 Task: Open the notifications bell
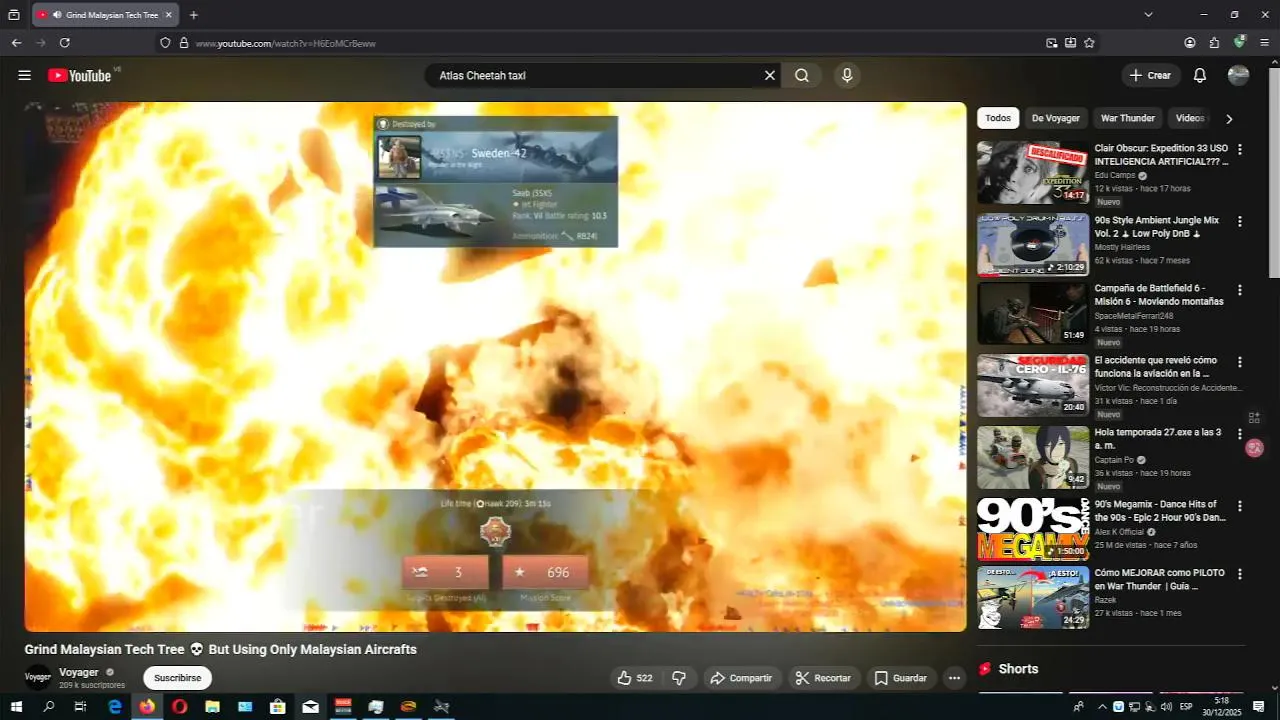1200,75
